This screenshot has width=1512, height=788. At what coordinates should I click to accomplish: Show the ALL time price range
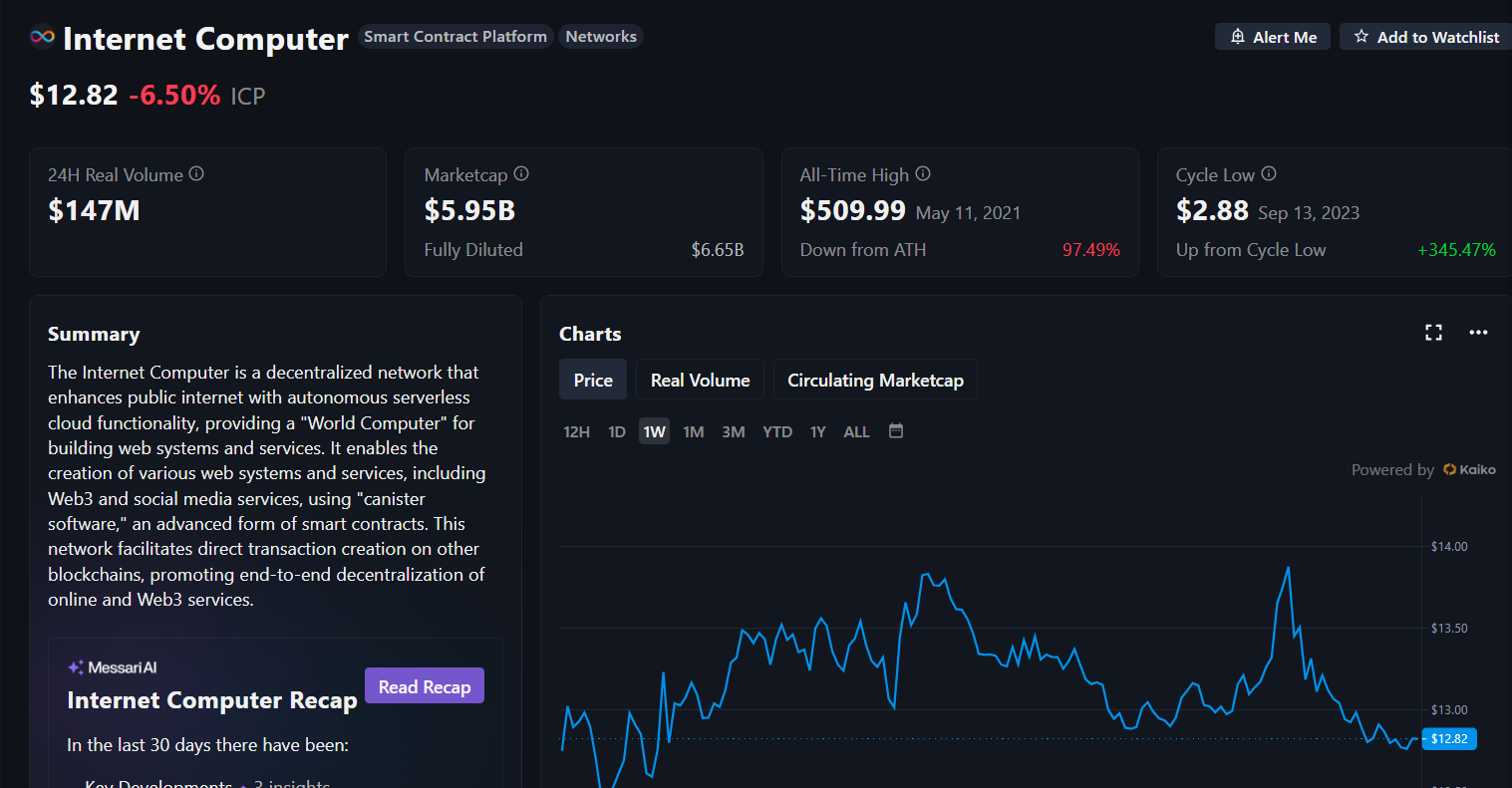click(x=856, y=432)
